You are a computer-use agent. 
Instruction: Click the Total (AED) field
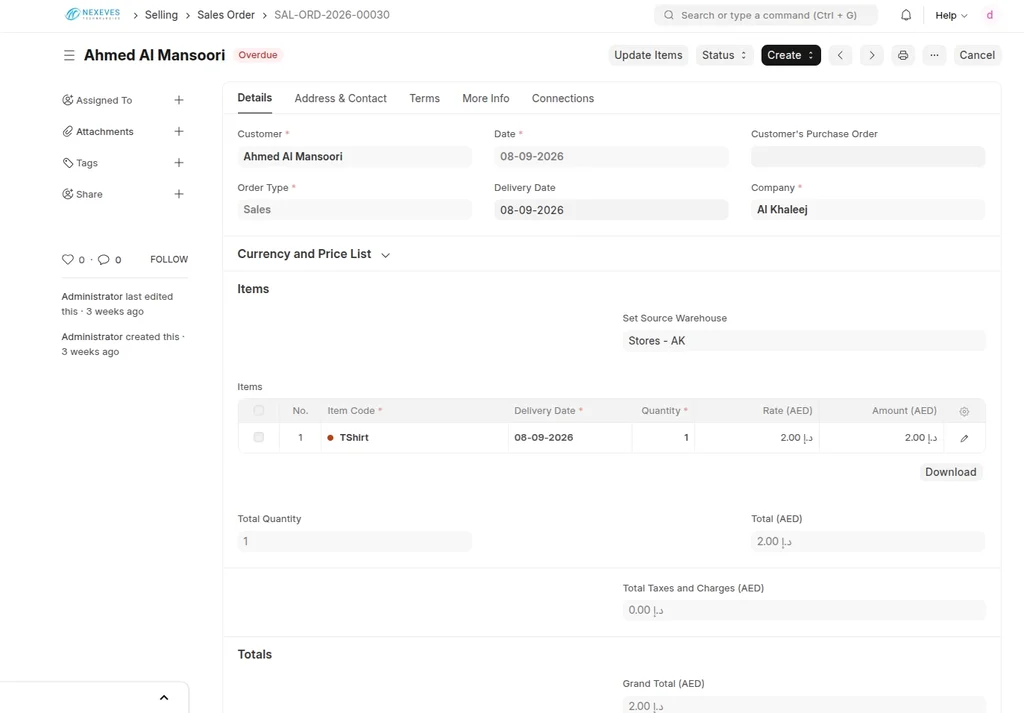point(868,541)
